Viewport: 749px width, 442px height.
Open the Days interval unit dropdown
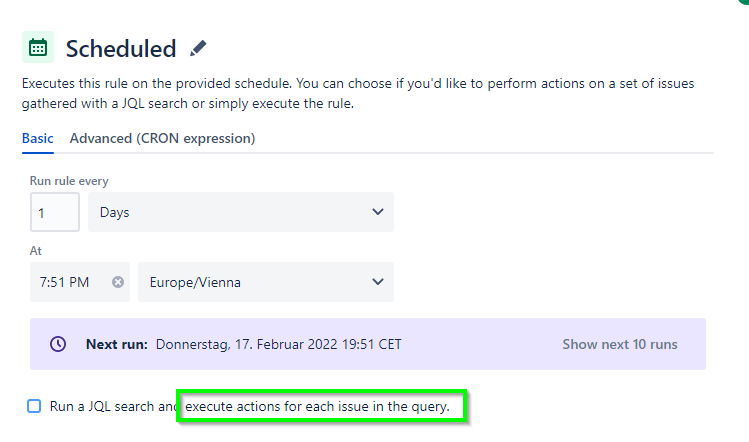pyautogui.click(x=240, y=212)
